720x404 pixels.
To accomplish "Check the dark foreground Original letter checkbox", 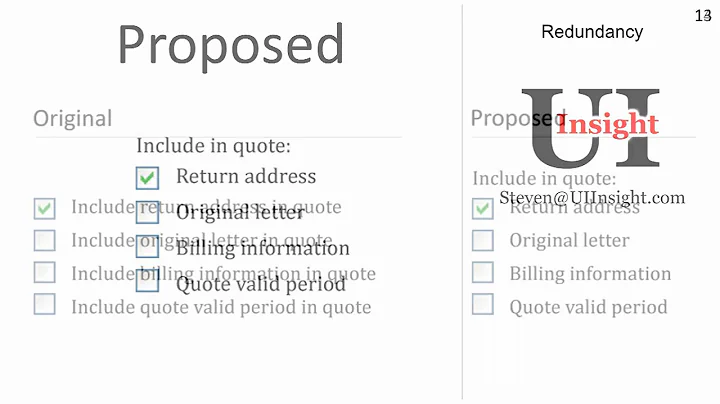I will coord(147,213).
